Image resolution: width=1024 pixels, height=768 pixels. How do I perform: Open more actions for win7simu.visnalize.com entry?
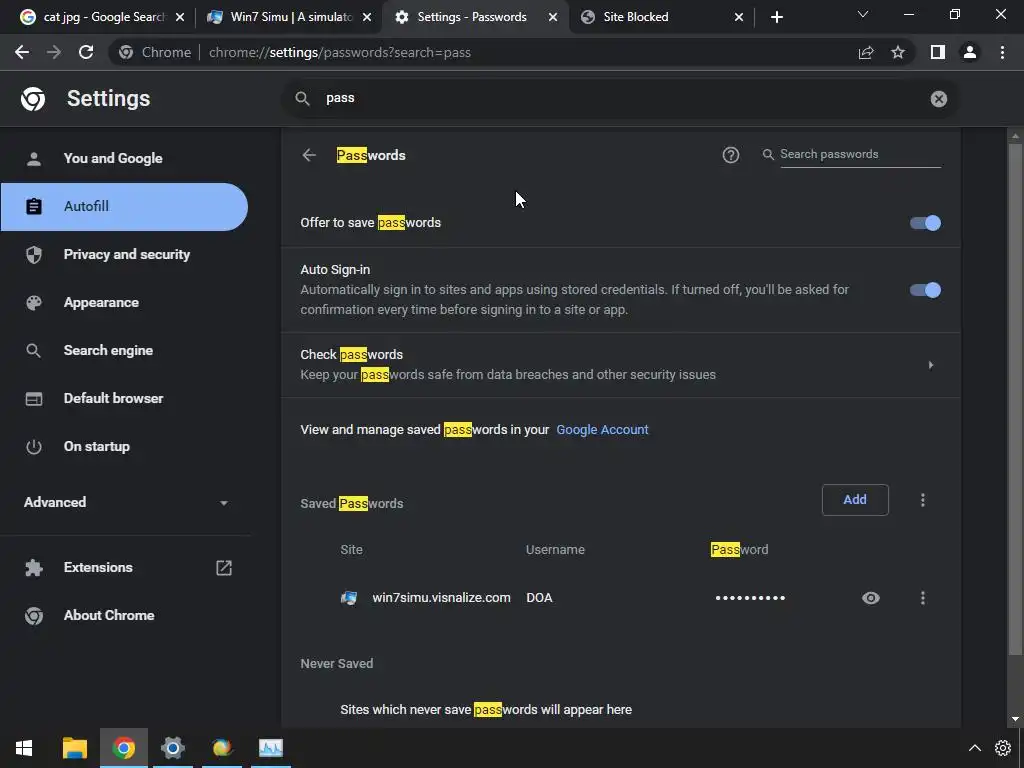923,598
